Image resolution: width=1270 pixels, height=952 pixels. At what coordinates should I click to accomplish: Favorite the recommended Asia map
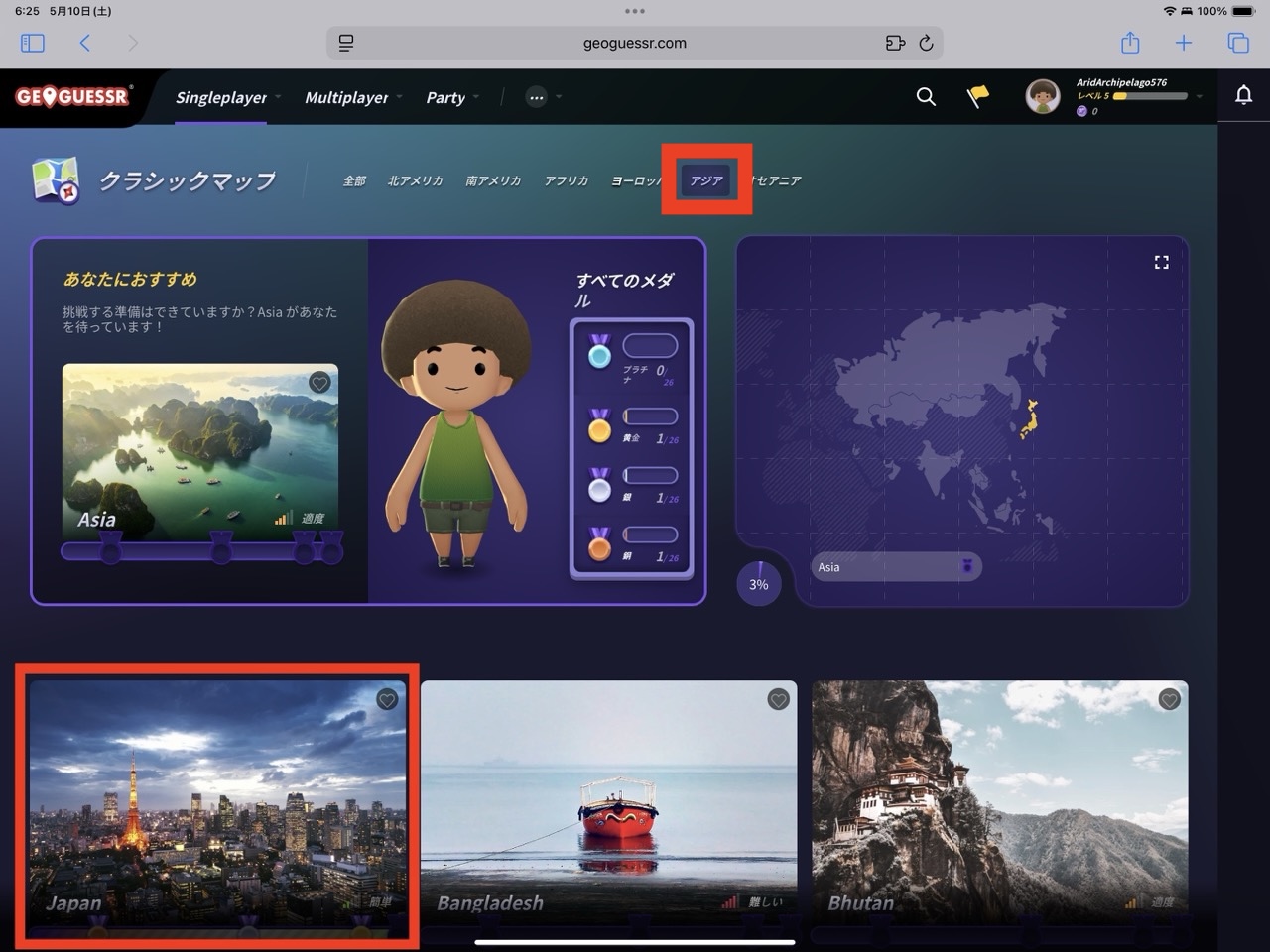coord(319,383)
